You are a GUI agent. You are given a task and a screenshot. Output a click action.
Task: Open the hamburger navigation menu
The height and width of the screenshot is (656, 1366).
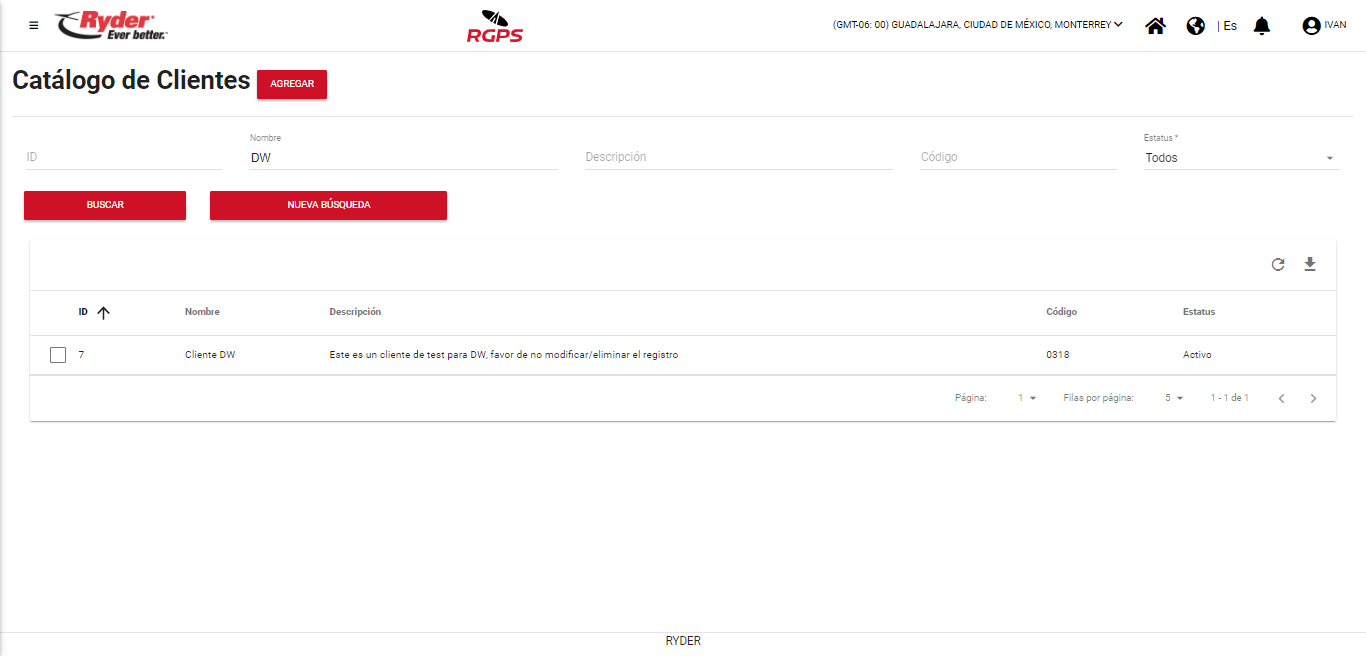point(34,26)
